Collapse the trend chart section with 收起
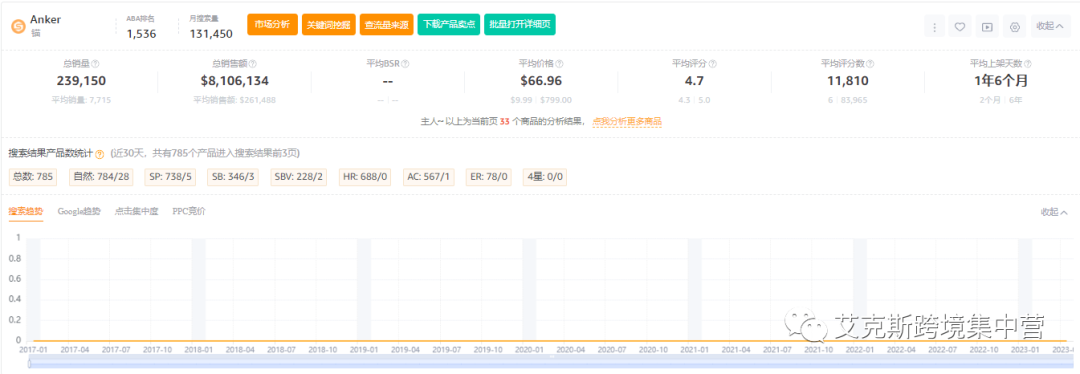 pyautogui.click(x=1054, y=212)
